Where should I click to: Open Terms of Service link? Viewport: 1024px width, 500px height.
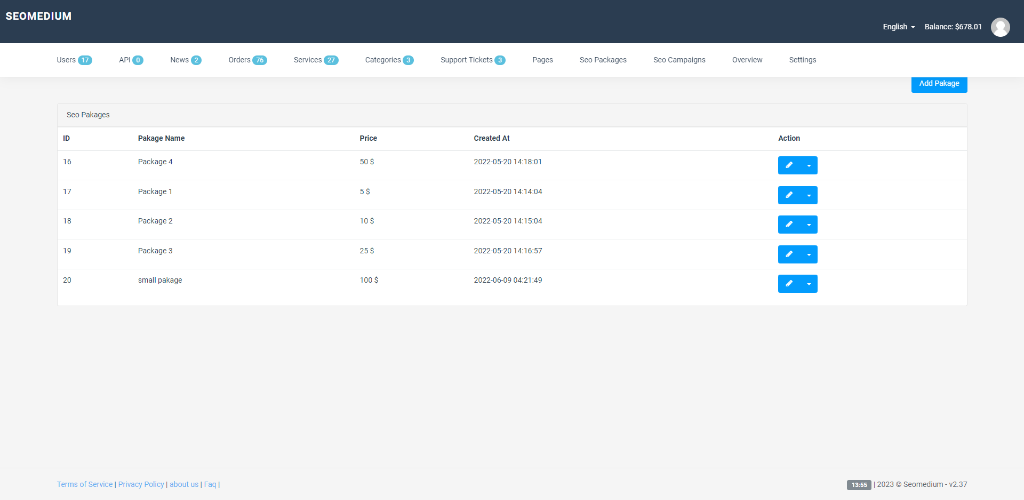[x=85, y=484]
